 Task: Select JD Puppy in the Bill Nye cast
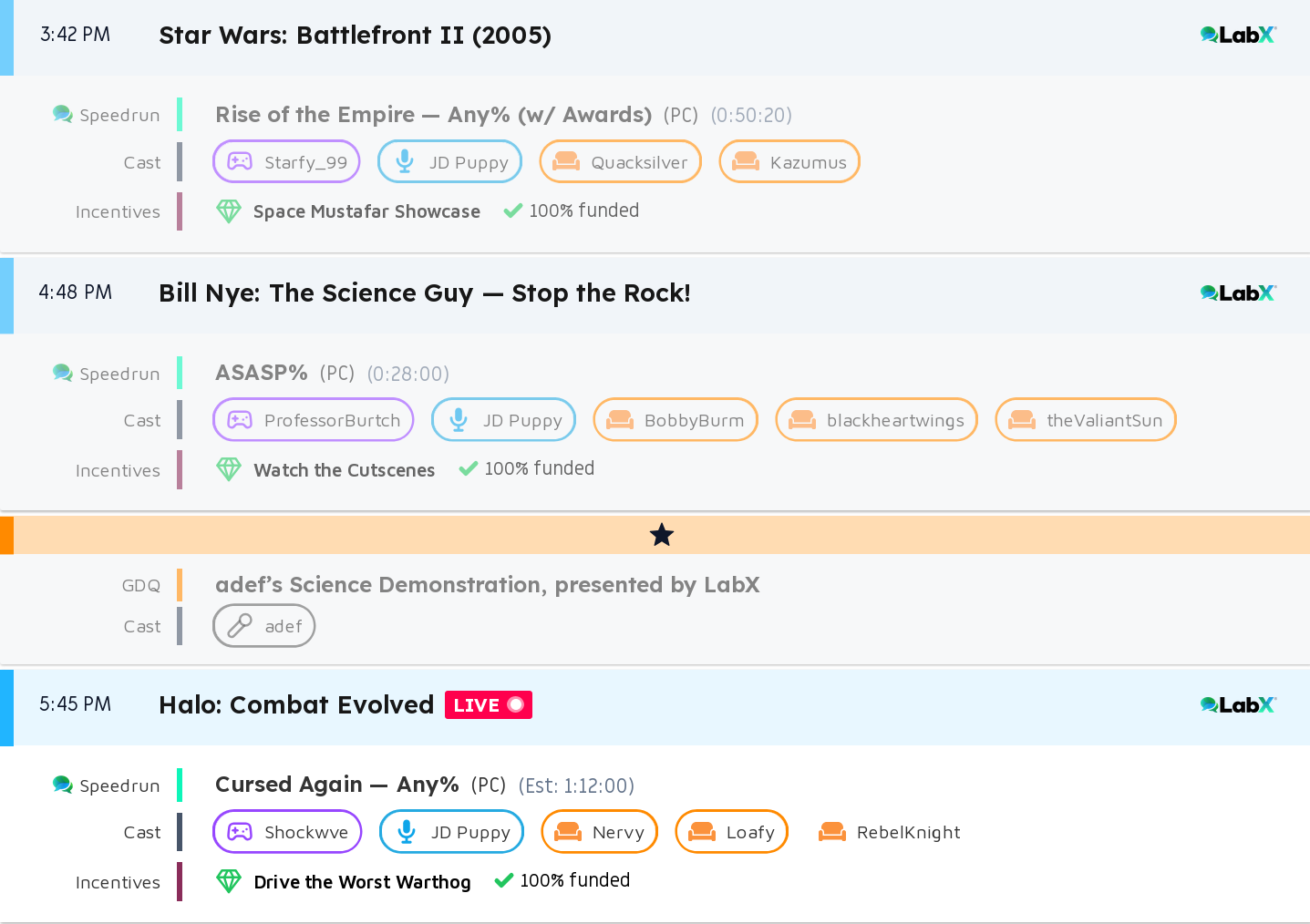(504, 419)
